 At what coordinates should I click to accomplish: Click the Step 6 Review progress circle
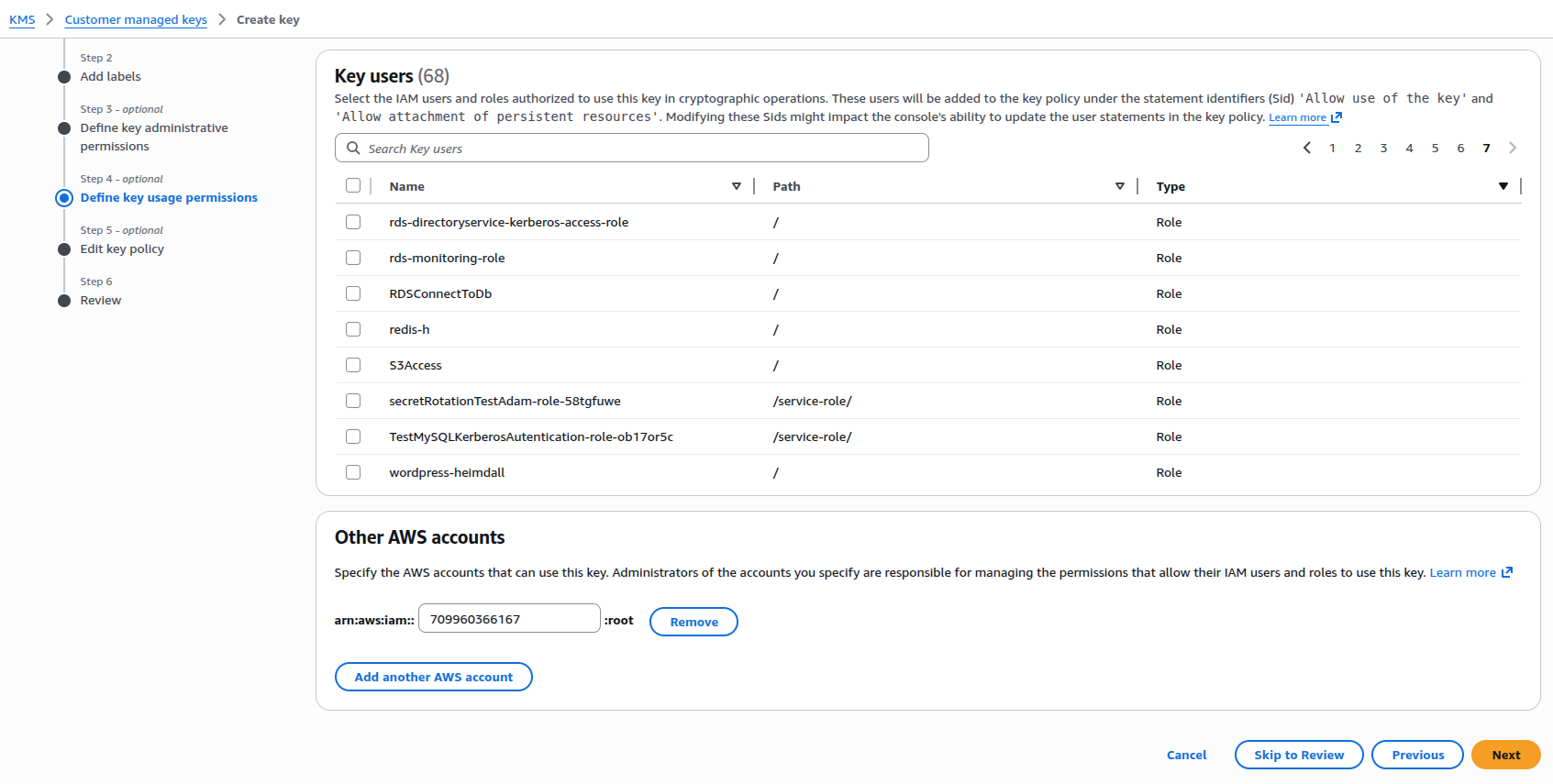pyautogui.click(x=63, y=300)
